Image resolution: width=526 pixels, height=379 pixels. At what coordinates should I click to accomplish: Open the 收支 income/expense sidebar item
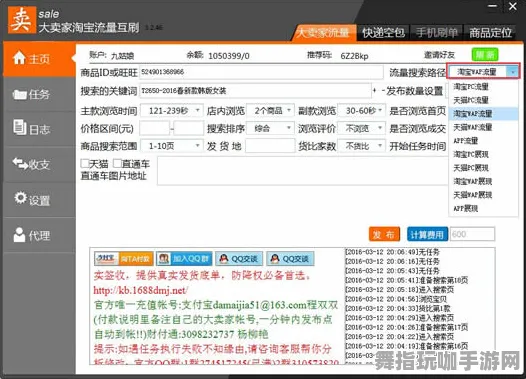39,164
